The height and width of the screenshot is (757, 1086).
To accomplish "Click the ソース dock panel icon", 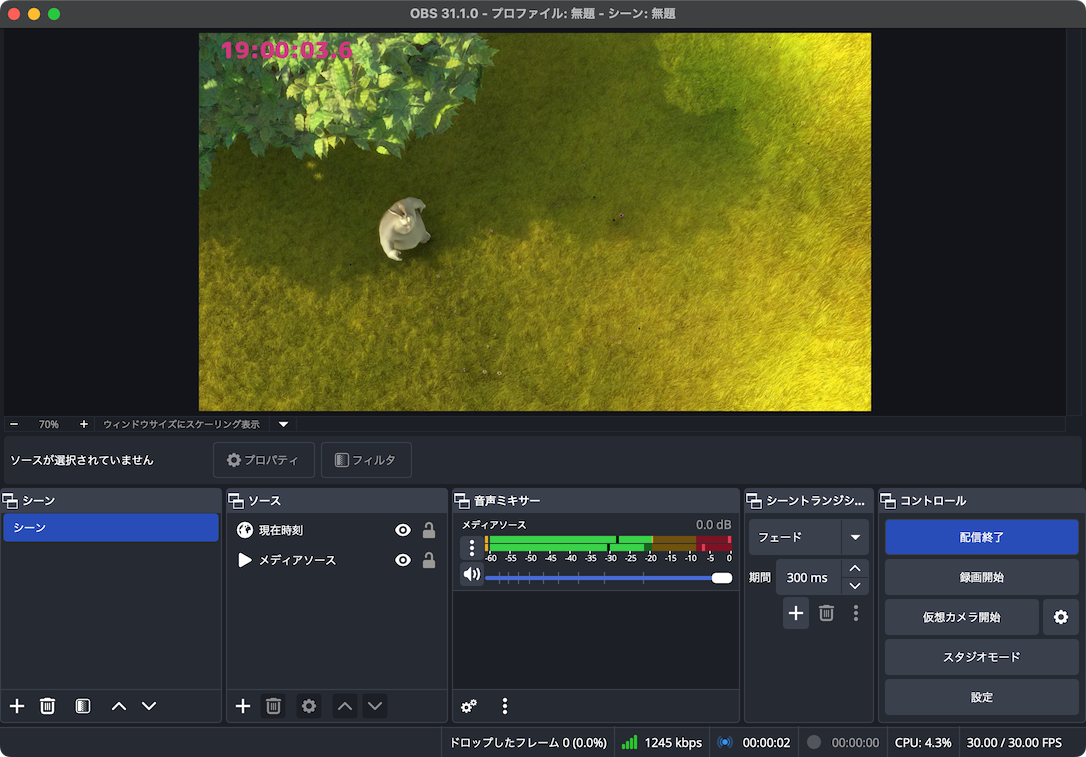I will 236,501.
